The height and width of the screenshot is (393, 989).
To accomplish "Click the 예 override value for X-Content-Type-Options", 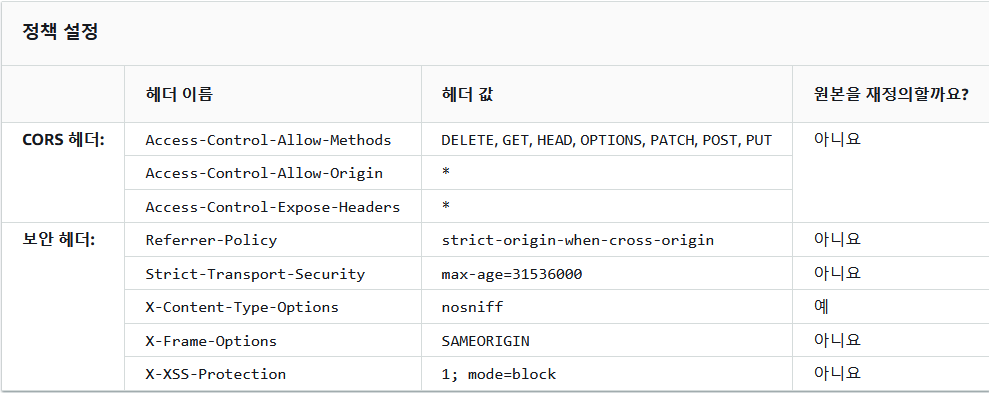I will (821, 307).
